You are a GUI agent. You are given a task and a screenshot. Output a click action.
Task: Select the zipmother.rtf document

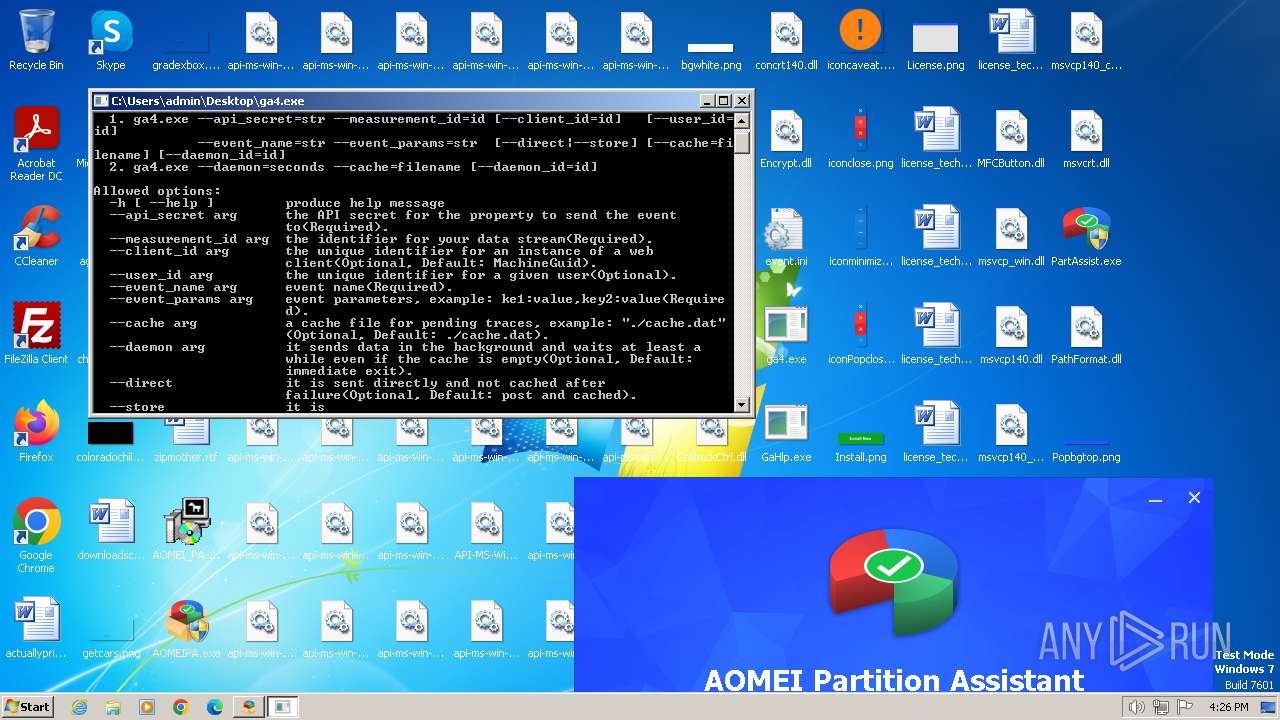[186, 438]
